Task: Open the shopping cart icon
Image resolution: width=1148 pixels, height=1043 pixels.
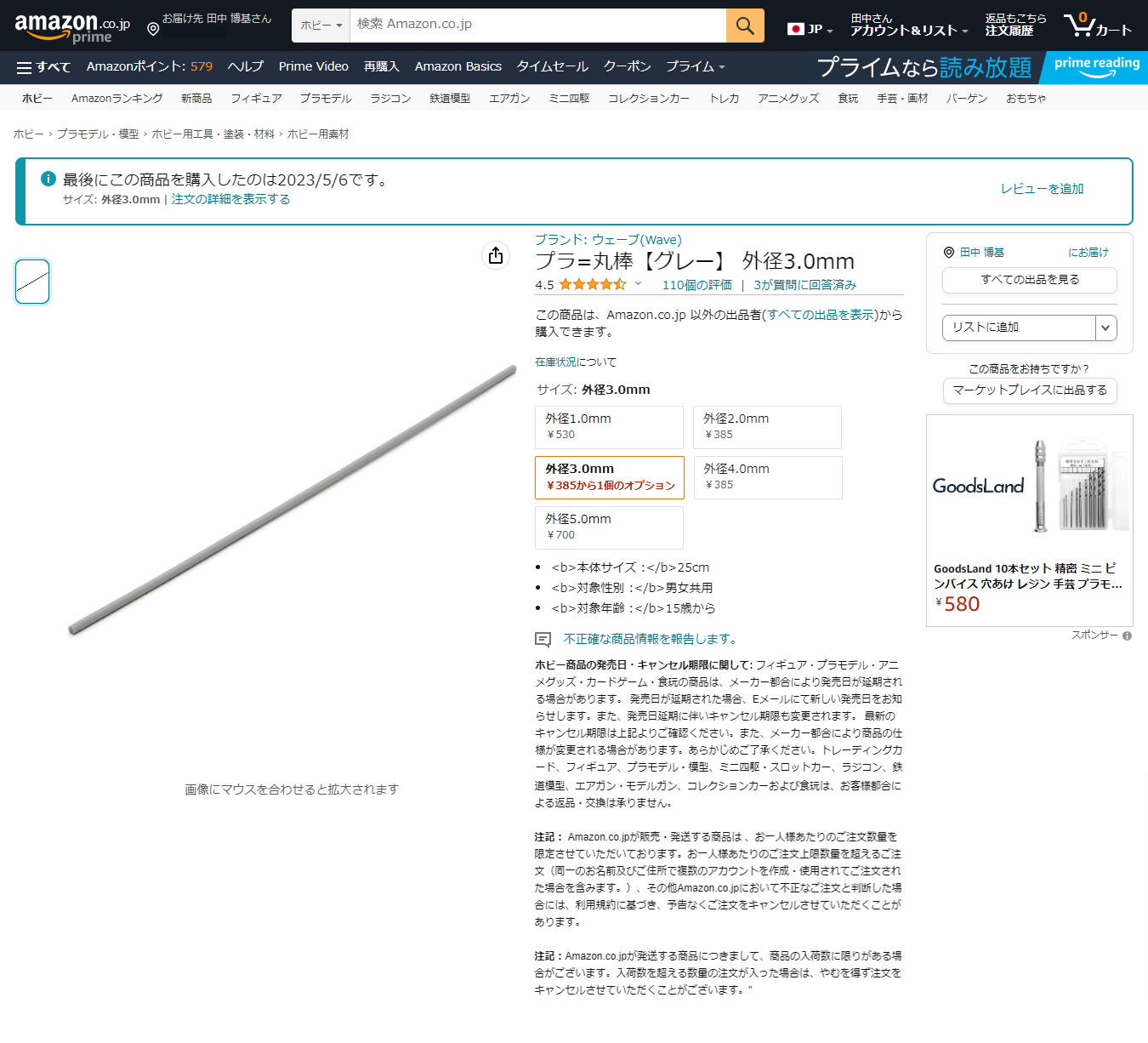Action: 1080,24
